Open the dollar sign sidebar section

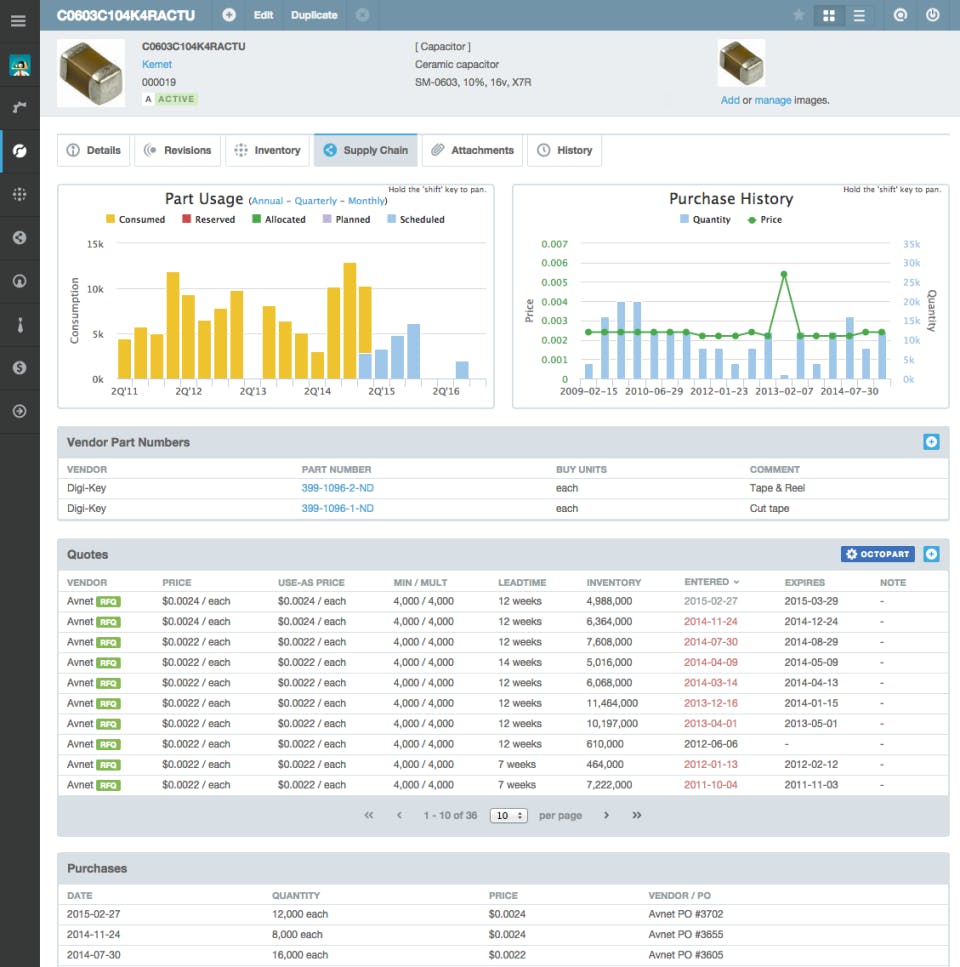[x=19, y=368]
